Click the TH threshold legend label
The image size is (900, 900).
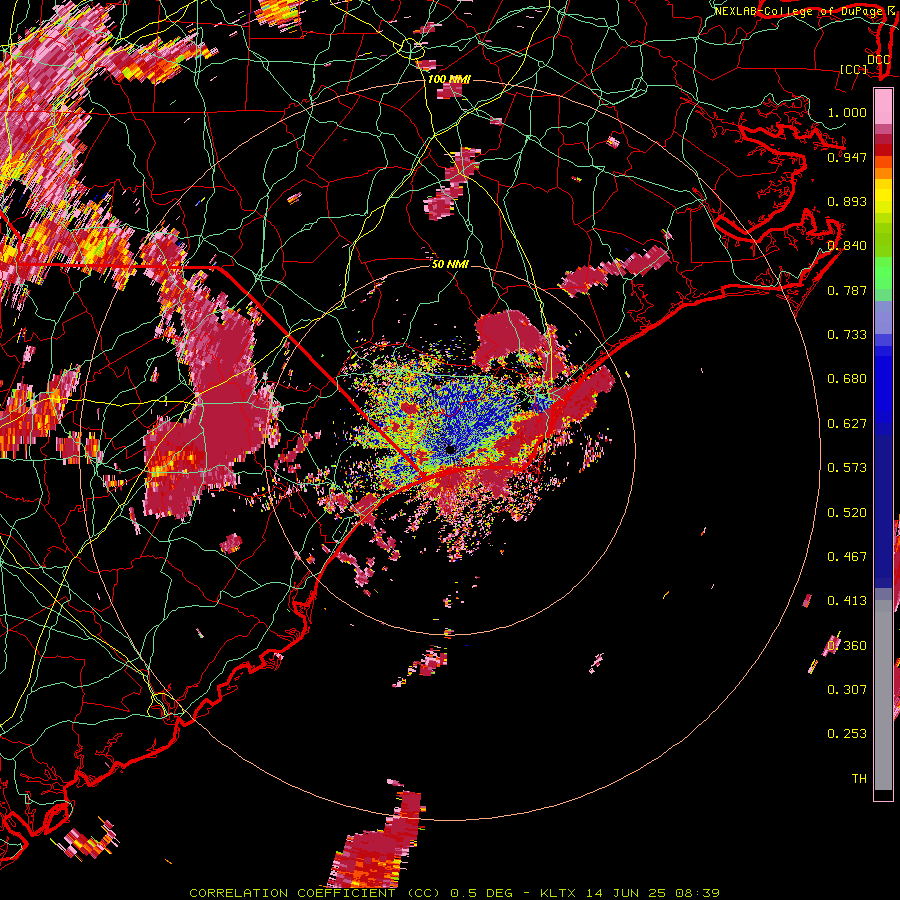pos(859,779)
